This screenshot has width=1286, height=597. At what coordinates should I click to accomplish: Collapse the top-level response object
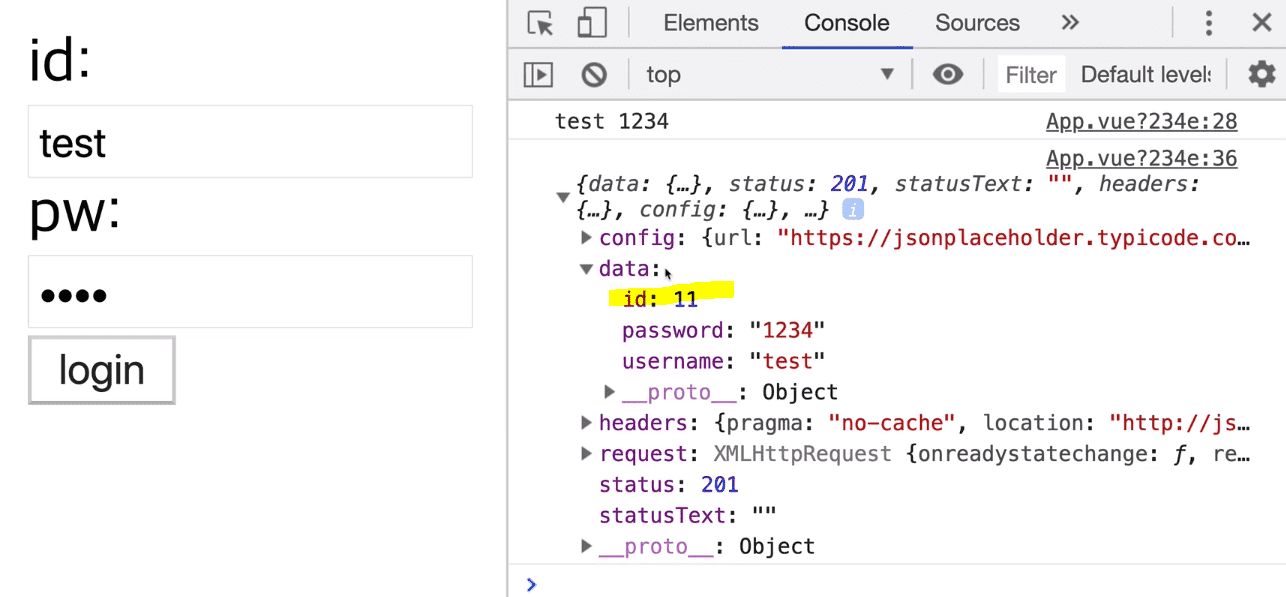tap(563, 197)
